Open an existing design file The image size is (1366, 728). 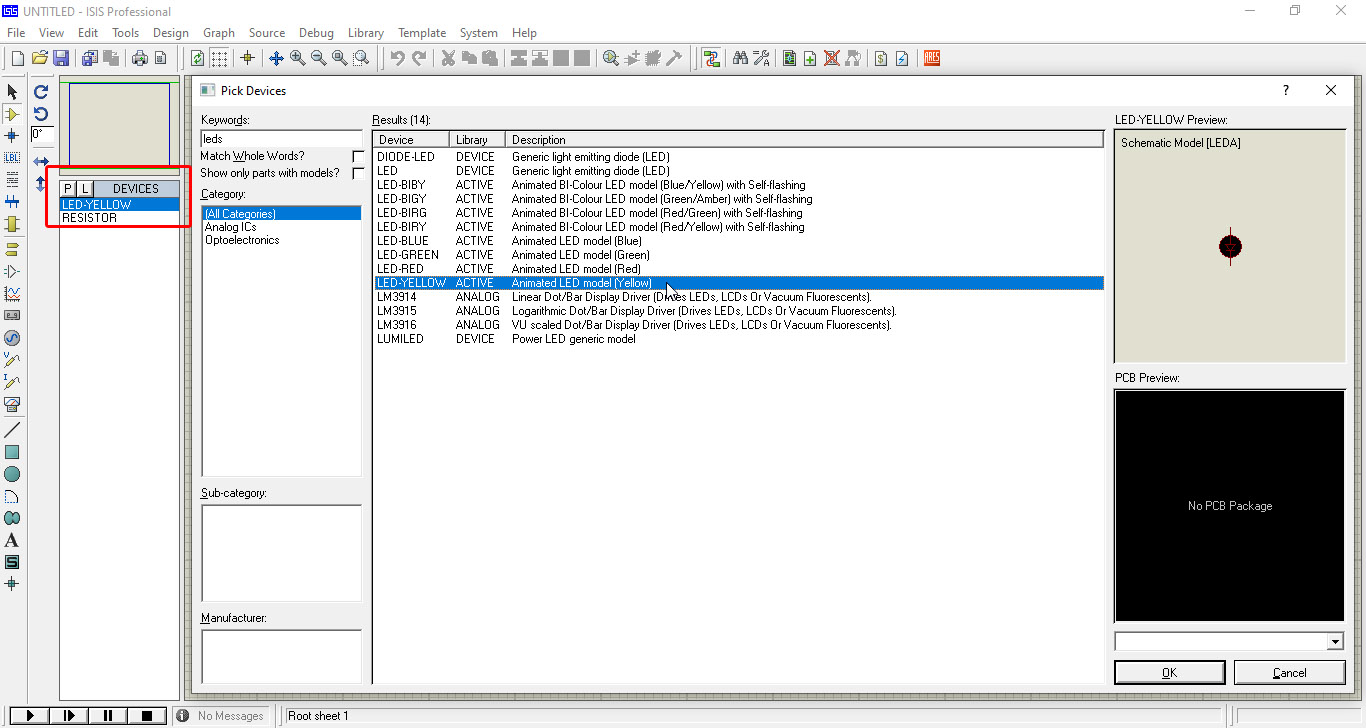coord(40,59)
